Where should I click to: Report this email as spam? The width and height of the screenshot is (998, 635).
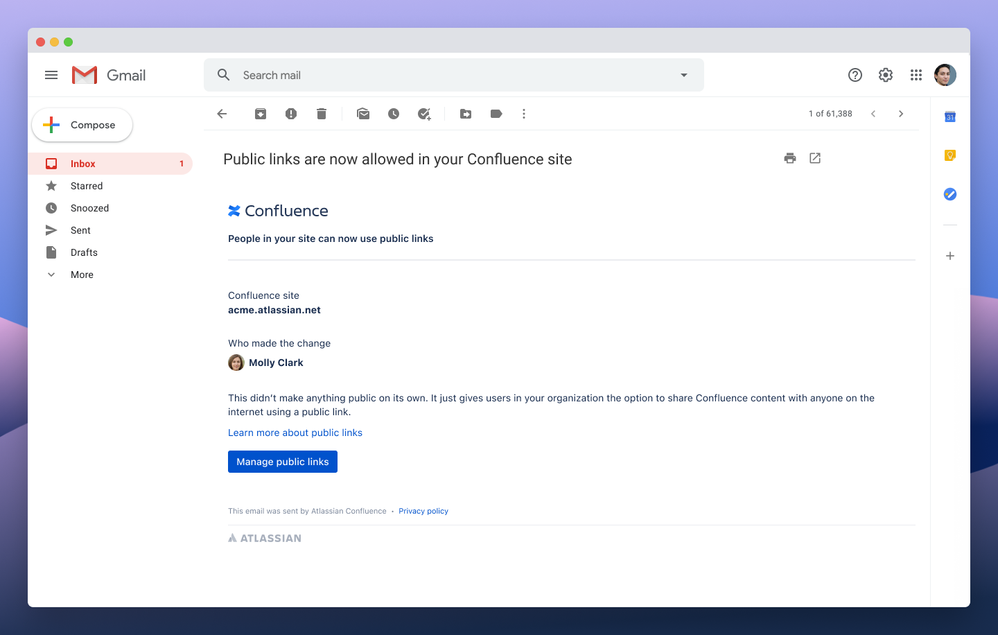pyautogui.click(x=291, y=114)
